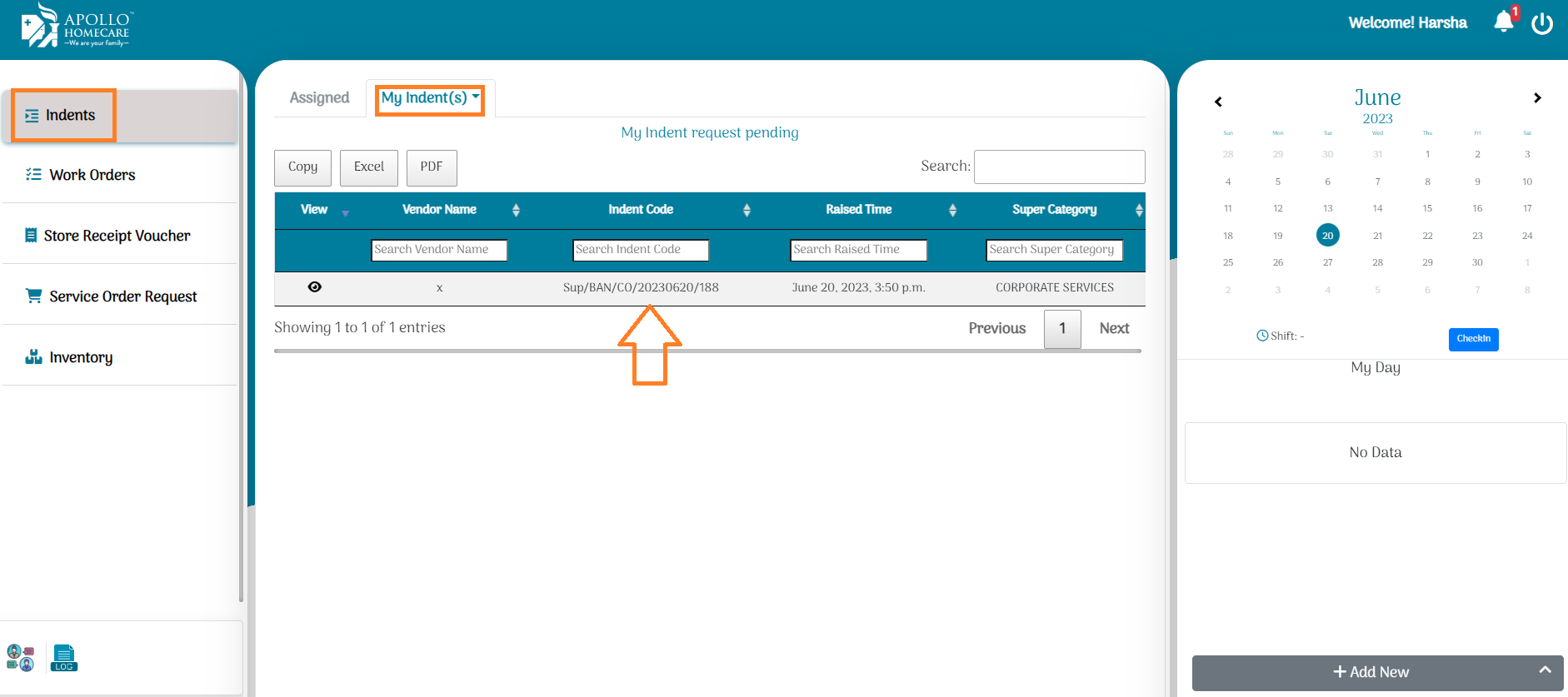Click the Next pagination link
The height and width of the screenshot is (697, 1568).
point(1114,328)
